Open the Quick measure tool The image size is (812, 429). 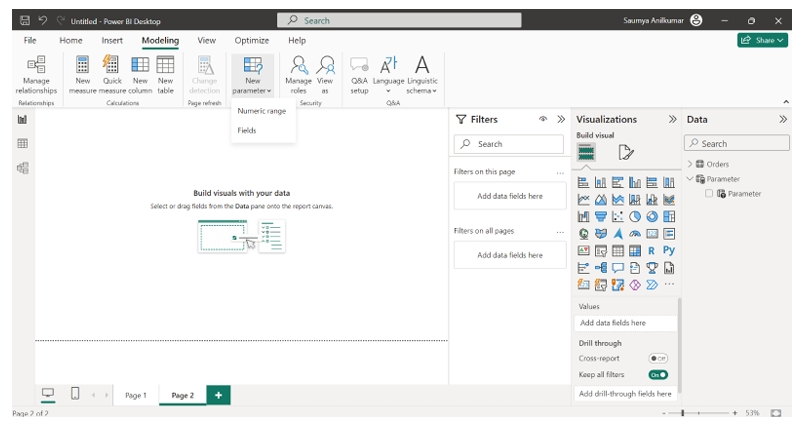[x=112, y=75]
